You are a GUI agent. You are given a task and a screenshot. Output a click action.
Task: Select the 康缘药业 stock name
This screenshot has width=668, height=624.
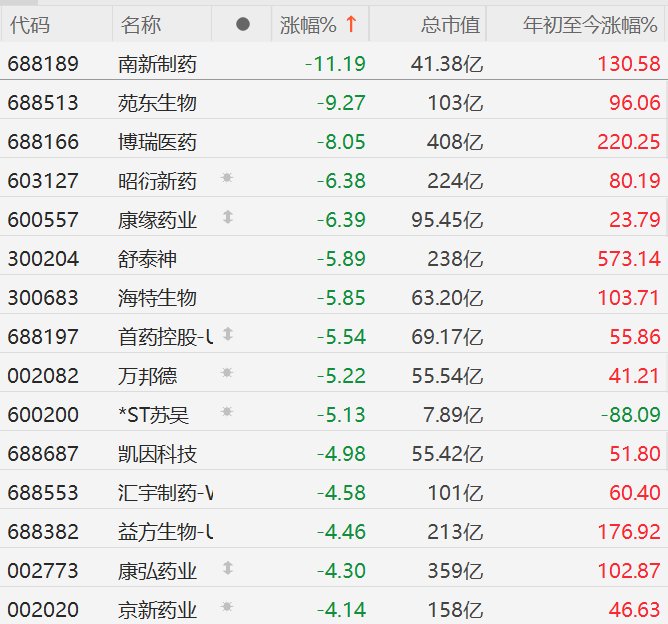[x=157, y=220]
